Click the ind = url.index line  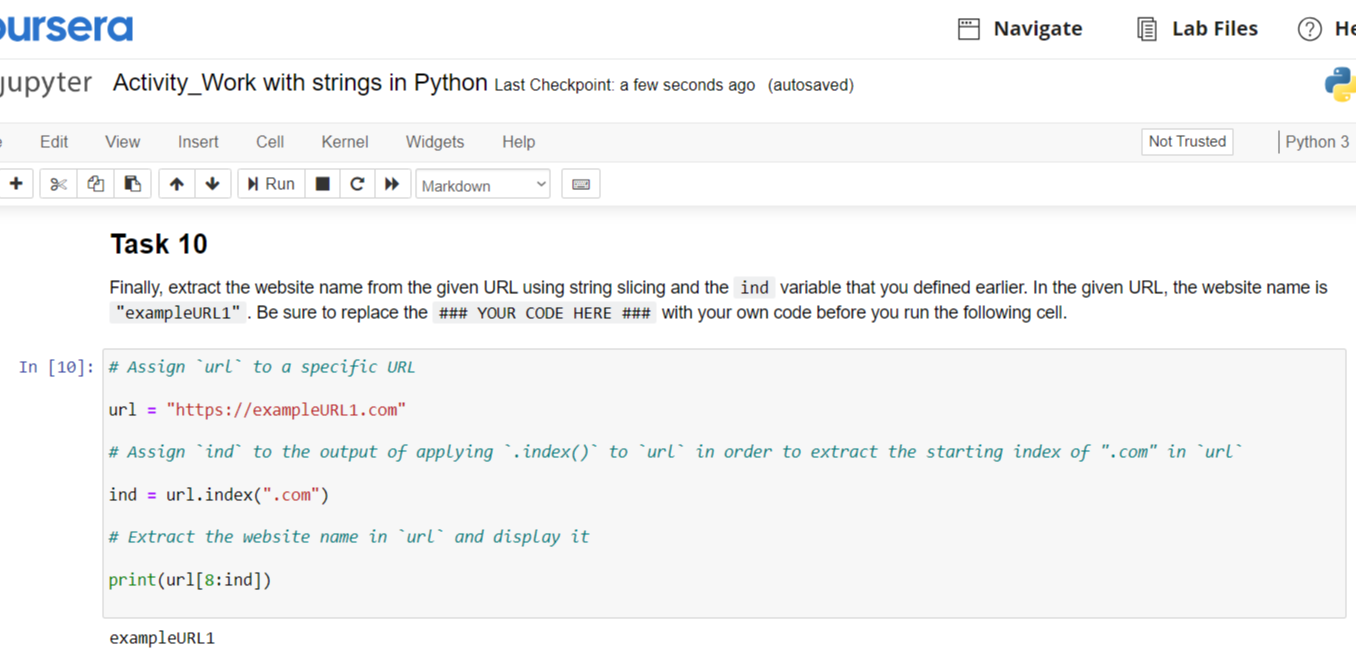219,495
